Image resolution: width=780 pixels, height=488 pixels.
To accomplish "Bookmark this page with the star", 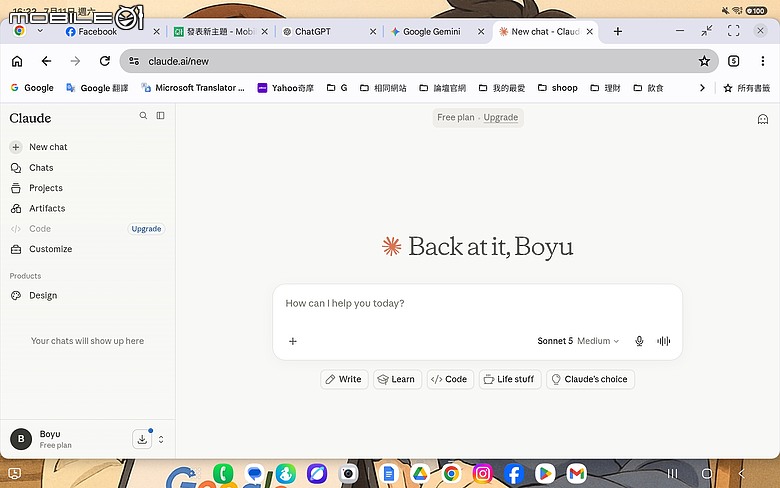I will [704, 61].
